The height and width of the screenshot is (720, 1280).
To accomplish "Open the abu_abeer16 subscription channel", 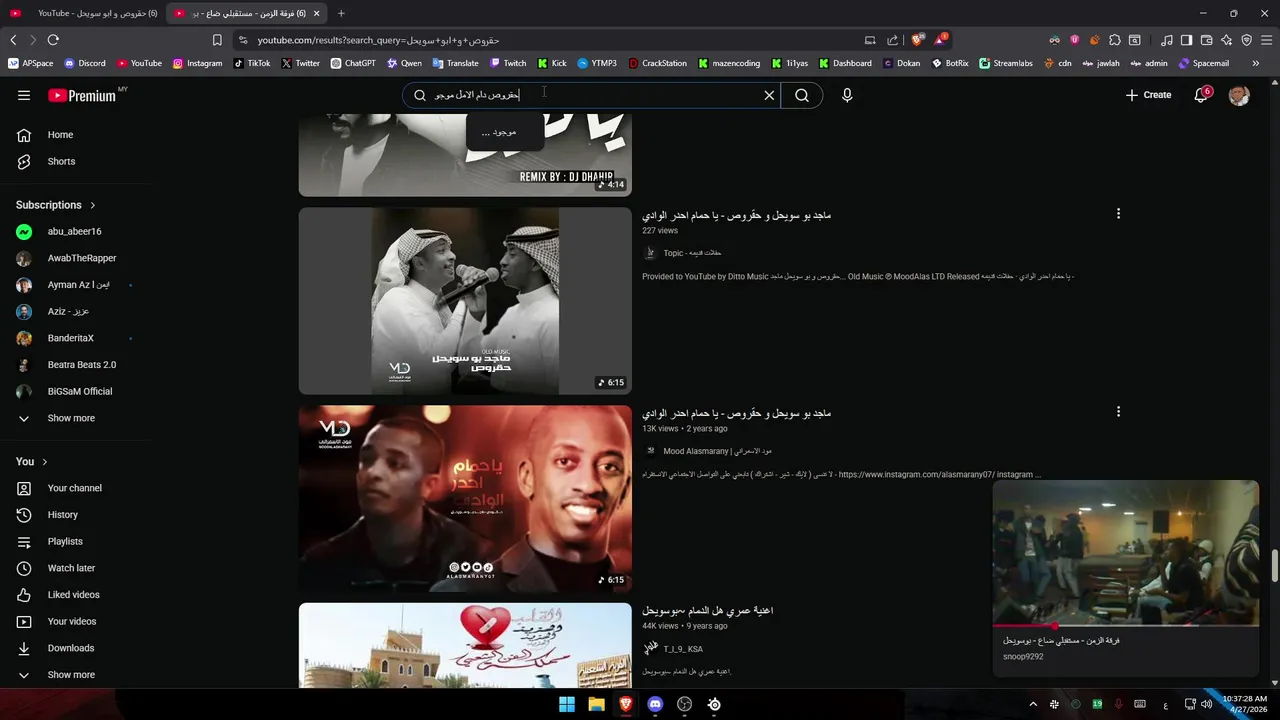I will coord(76,231).
